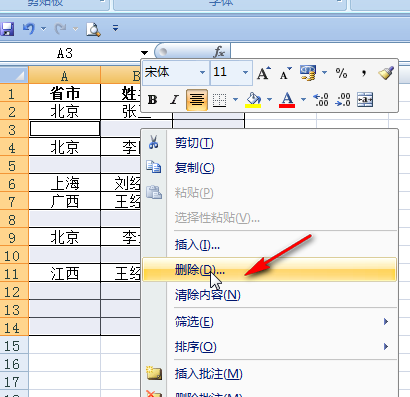
Task: Click the yellow Fill Color bucket
Action: [x=253, y=100]
